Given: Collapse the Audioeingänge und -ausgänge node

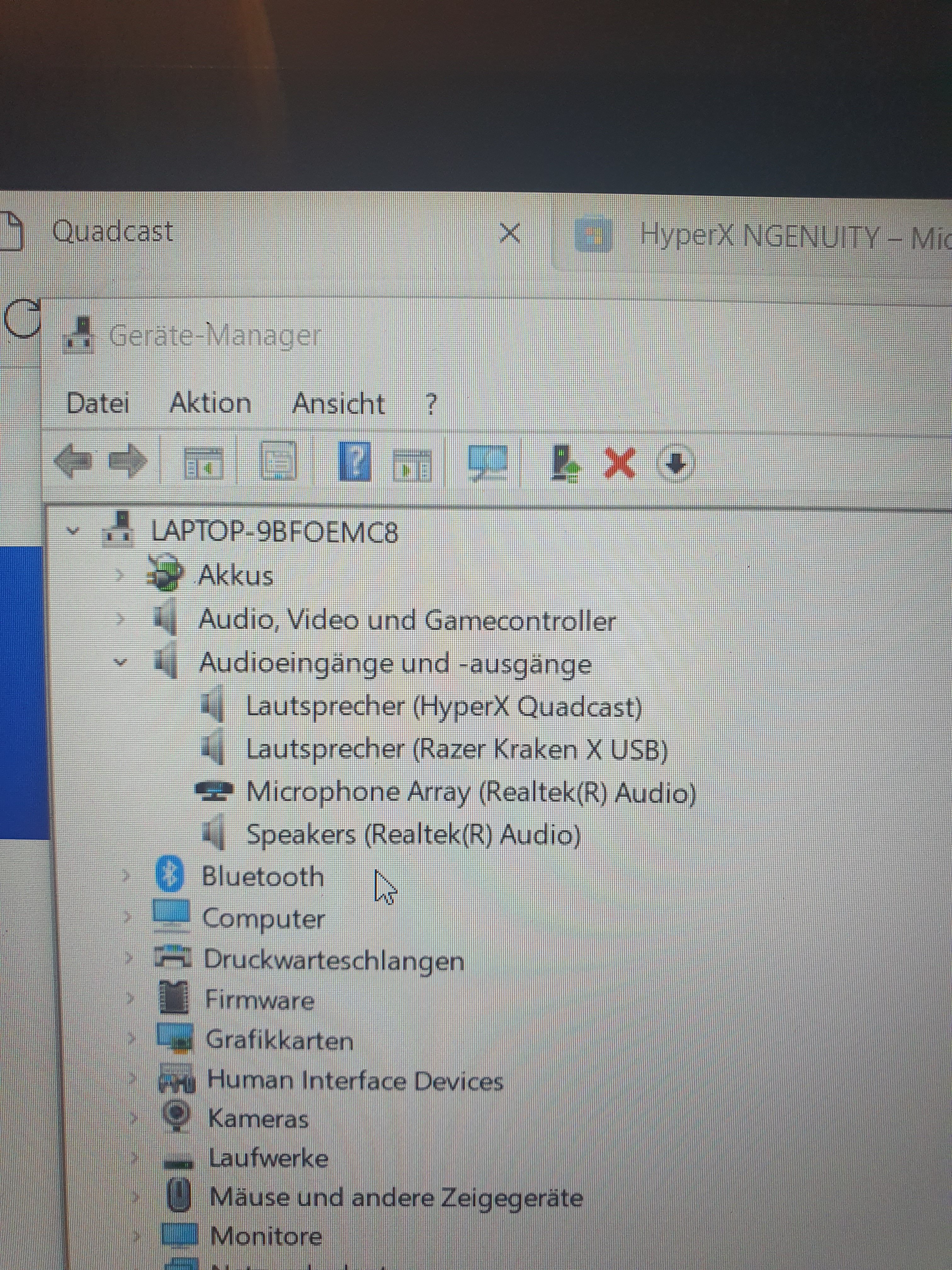Looking at the screenshot, I should tap(120, 662).
